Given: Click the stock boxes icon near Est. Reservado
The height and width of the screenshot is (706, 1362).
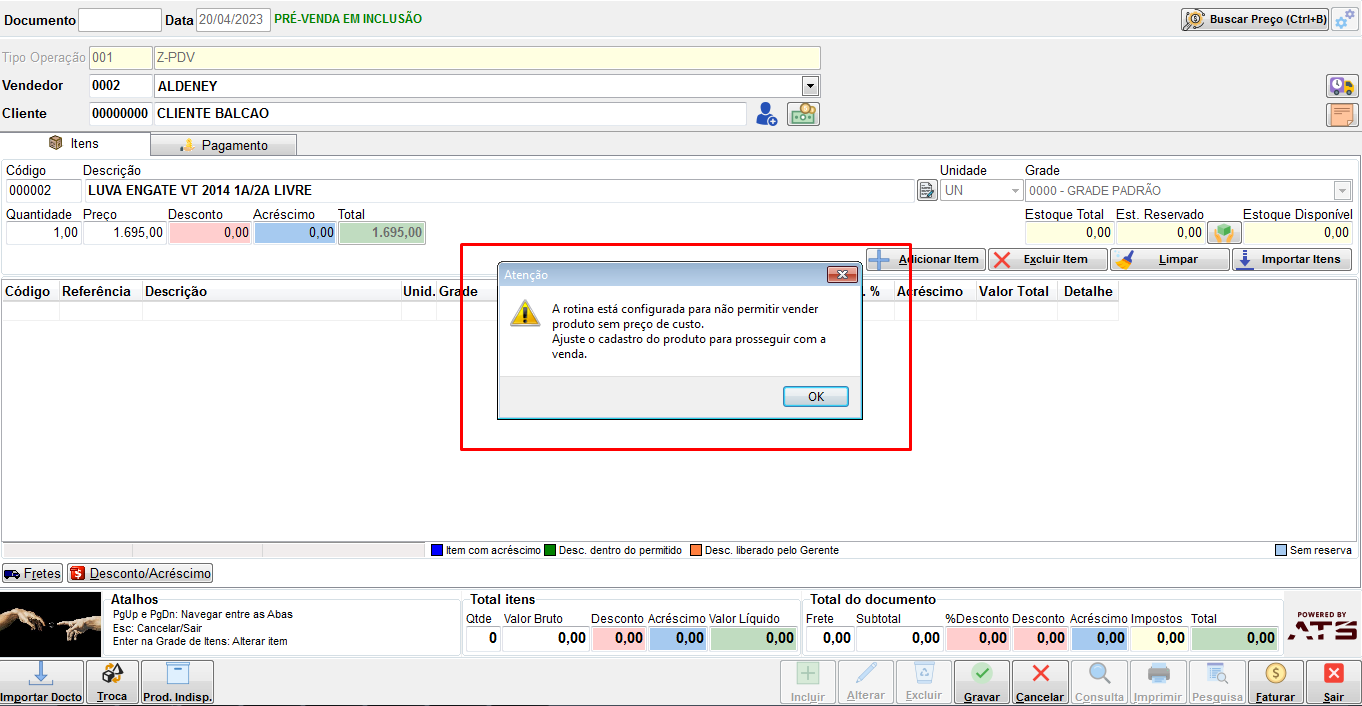Looking at the screenshot, I should pyautogui.click(x=1225, y=233).
